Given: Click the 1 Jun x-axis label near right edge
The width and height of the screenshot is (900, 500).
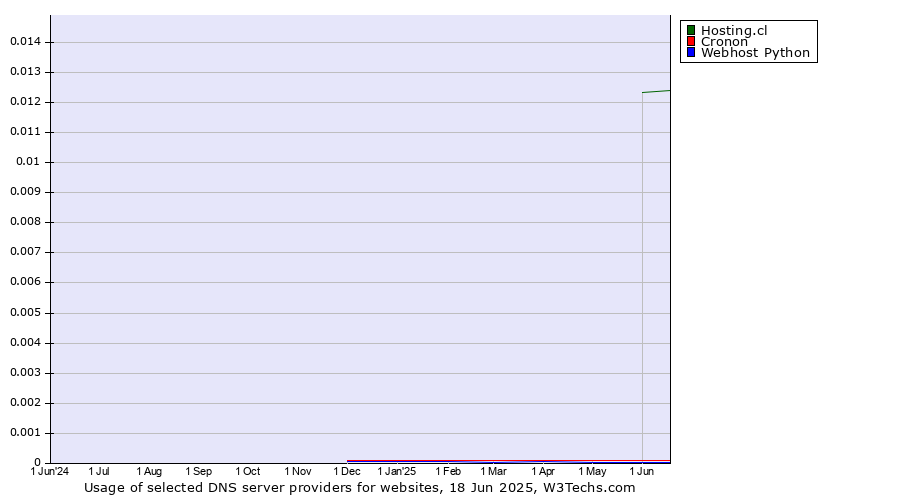Looking at the screenshot, I should tap(642, 471).
